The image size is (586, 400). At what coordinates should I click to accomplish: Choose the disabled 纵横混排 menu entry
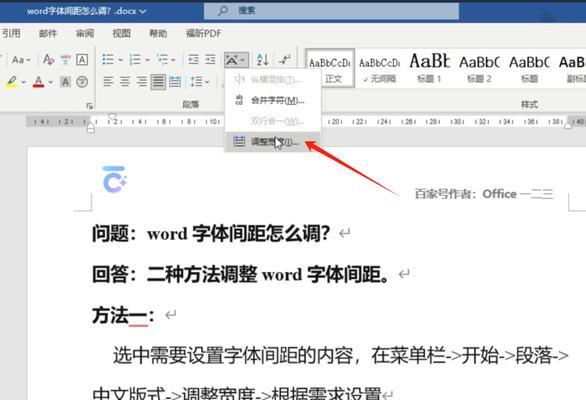272,79
